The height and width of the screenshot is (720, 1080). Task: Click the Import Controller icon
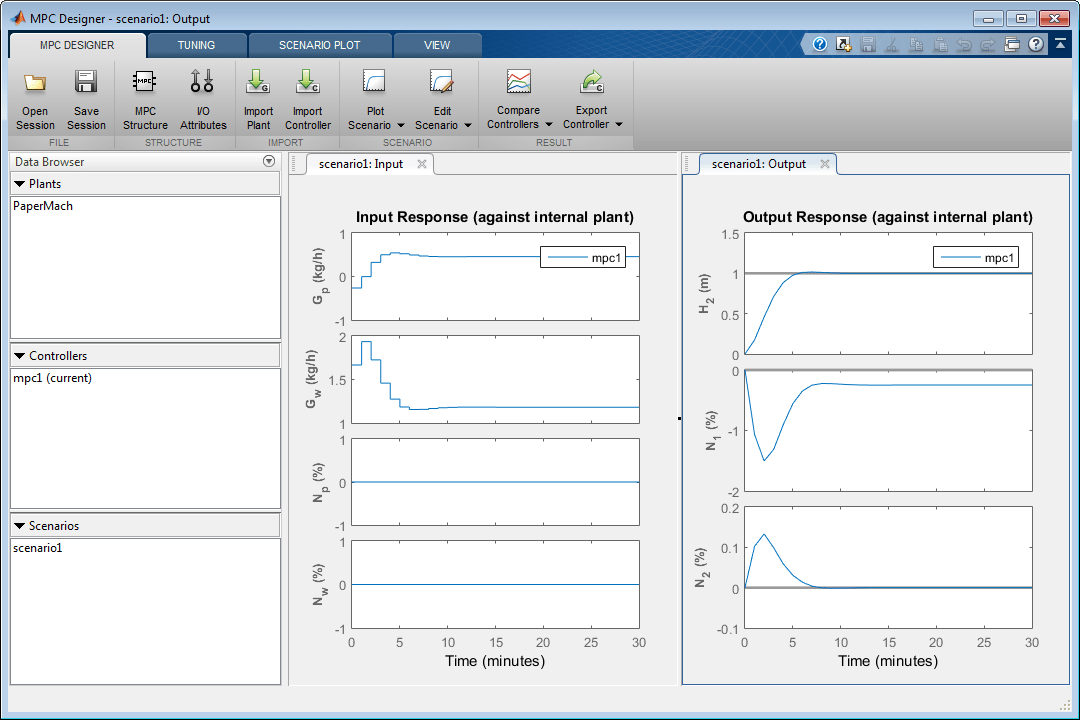(x=307, y=81)
